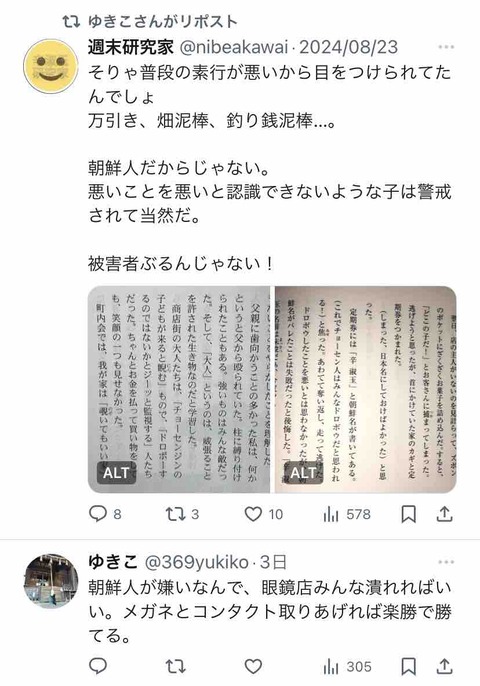Screen dimensions: 480x686
Task: Show ALT text of left image
Action: pos(116,473)
